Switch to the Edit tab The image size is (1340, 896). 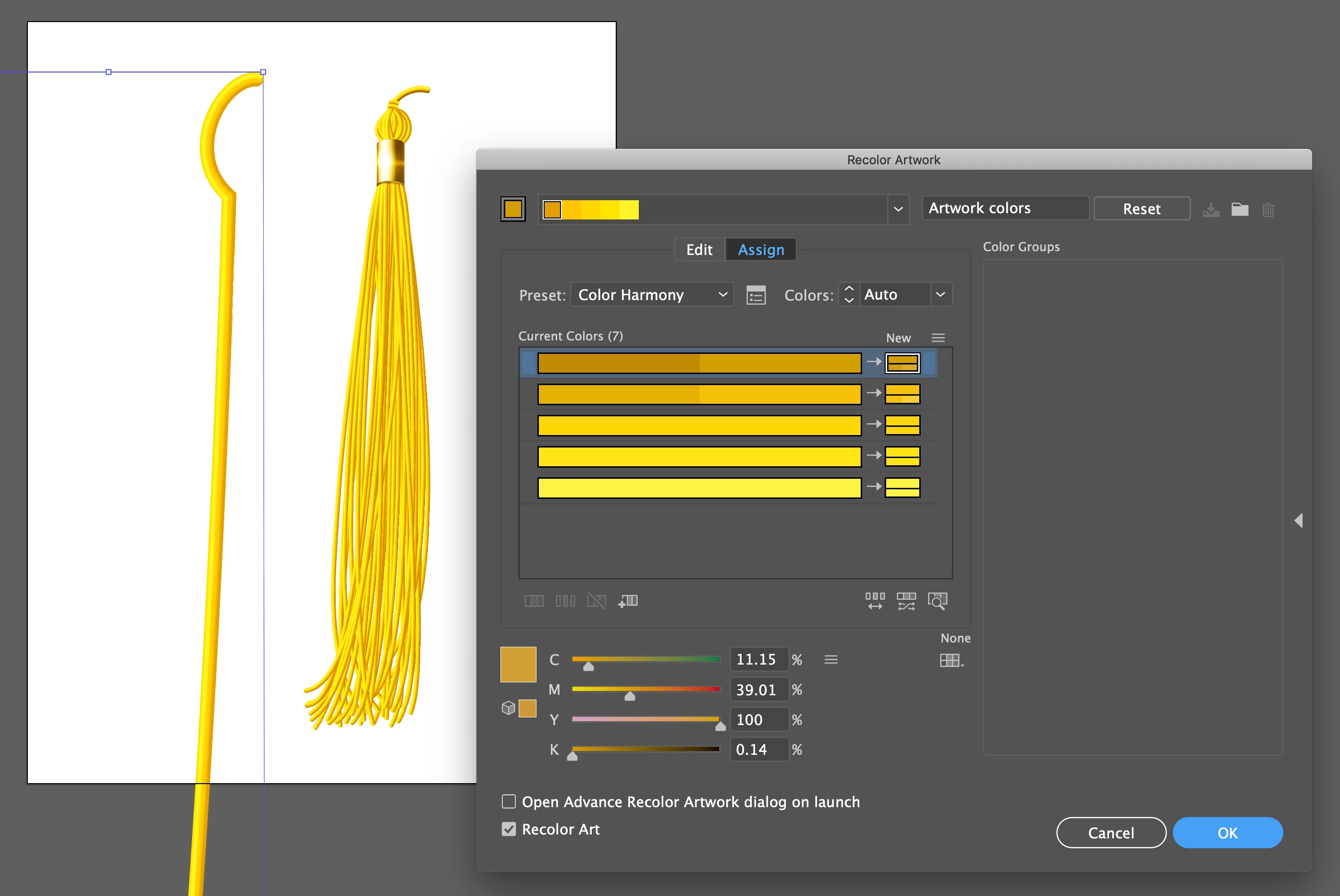699,250
